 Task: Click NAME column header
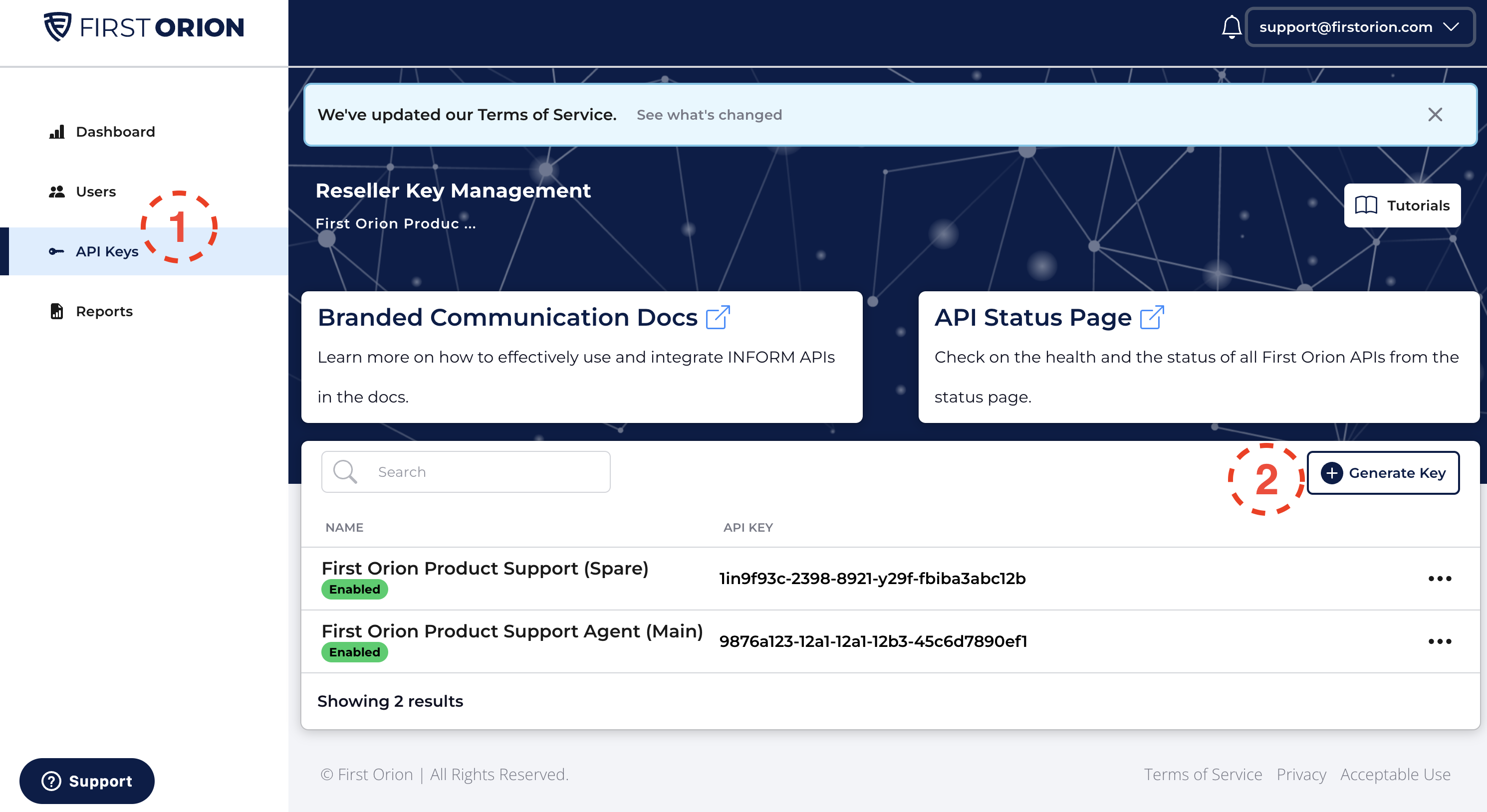tap(344, 528)
